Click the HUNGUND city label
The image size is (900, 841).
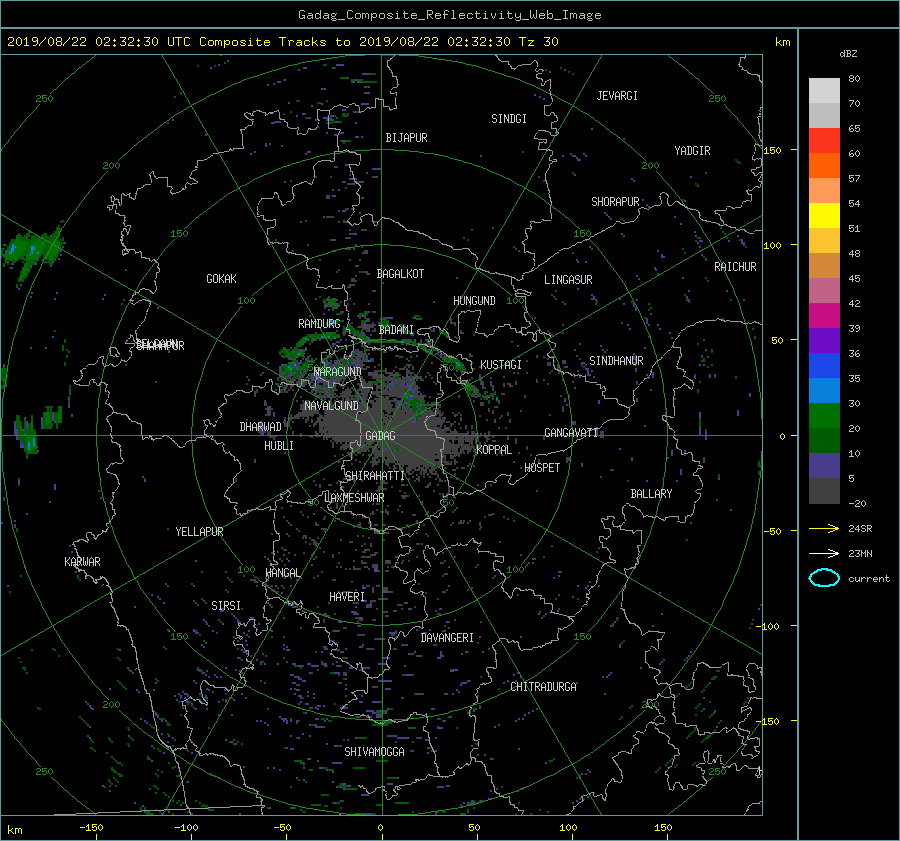click(474, 301)
